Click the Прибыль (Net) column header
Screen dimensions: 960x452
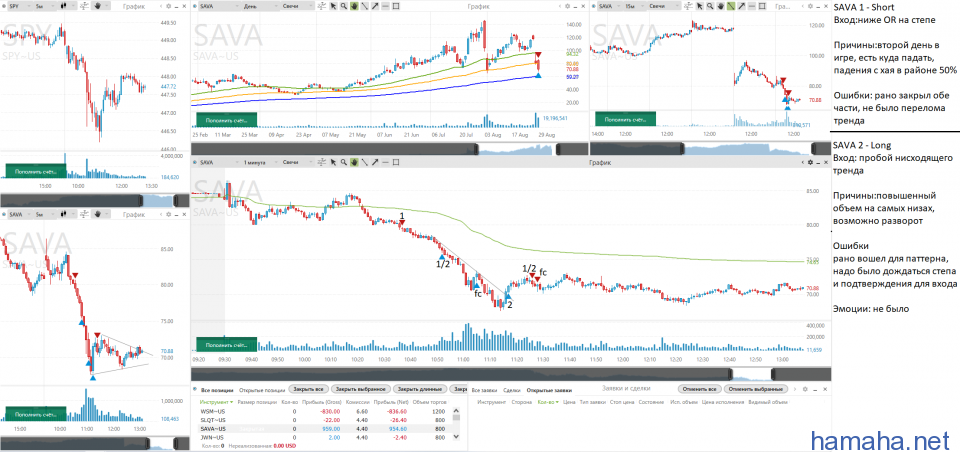[391, 402]
